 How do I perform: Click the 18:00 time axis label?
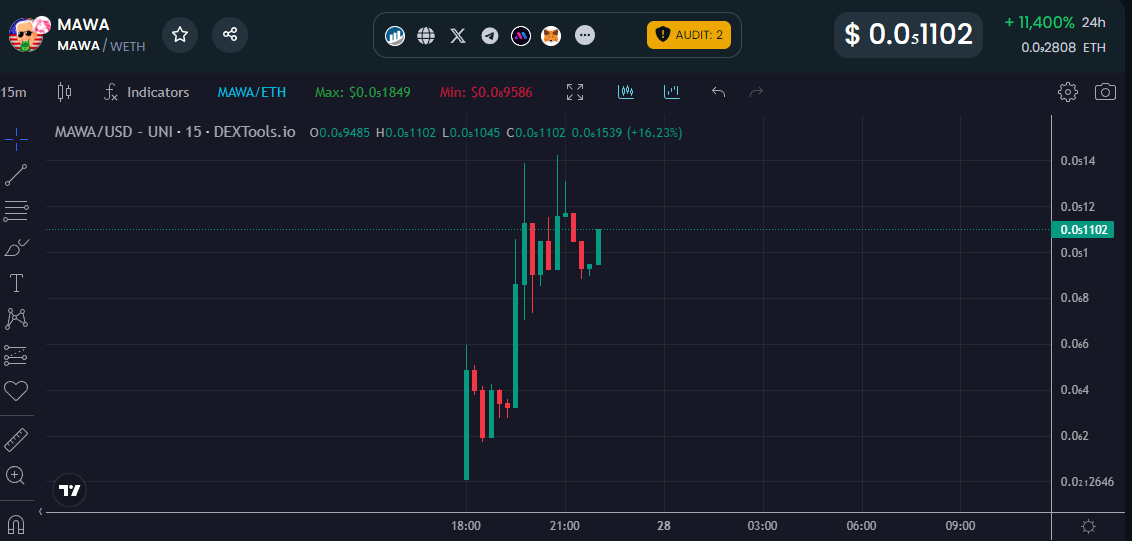466,525
